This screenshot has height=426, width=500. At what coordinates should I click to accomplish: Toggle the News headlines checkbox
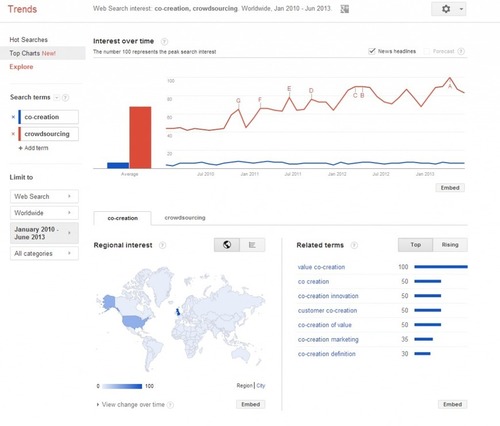[372, 51]
